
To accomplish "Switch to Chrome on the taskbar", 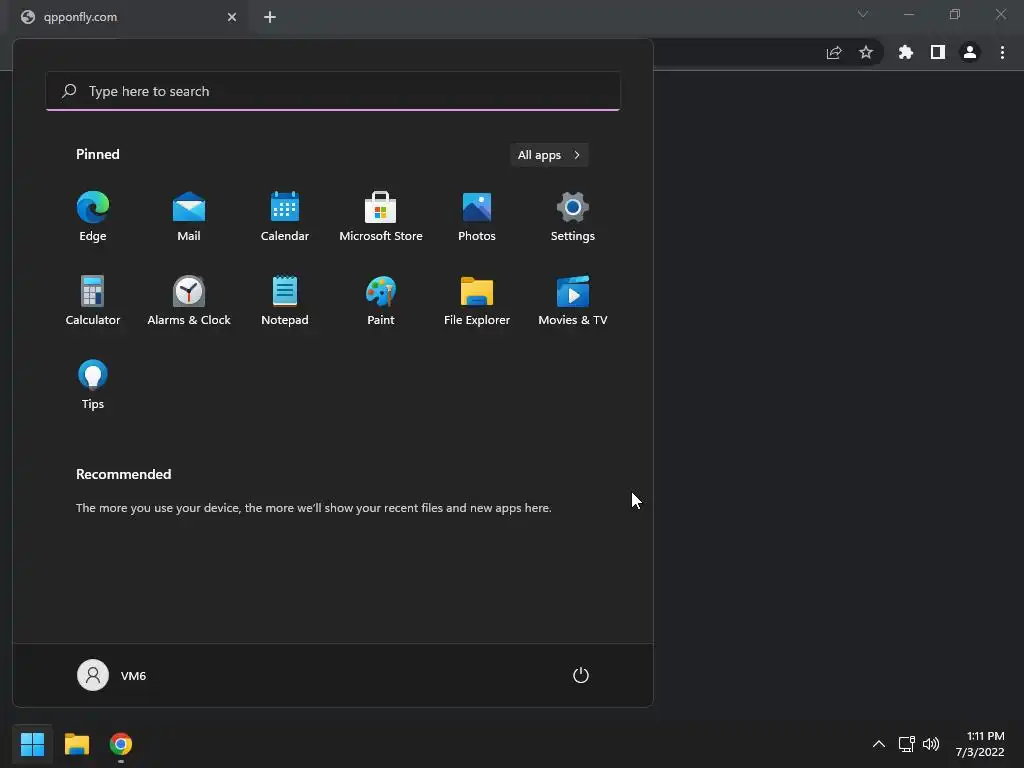I will pos(121,744).
